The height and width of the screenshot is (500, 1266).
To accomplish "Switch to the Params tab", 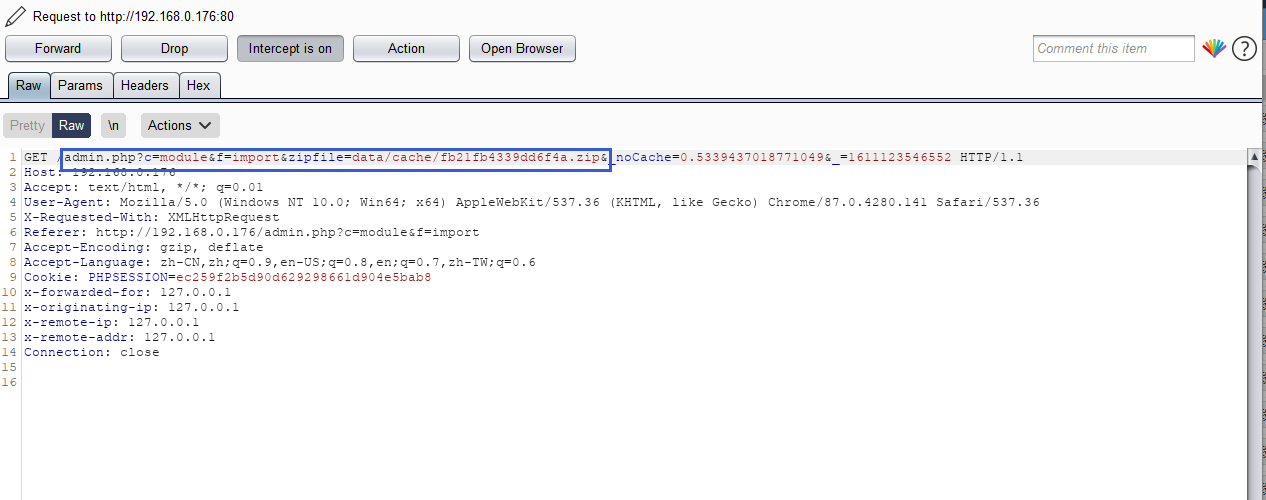I will tap(80, 85).
